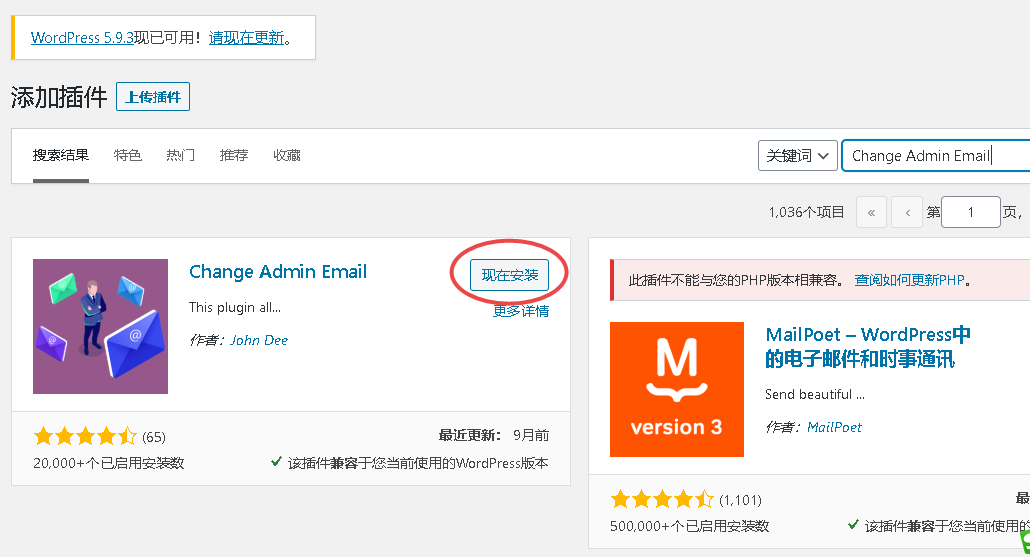The width and height of the screenshot is (1030, 557).
Task: Click the Change Admin Email plugin icon
Action: pos(100,326)
